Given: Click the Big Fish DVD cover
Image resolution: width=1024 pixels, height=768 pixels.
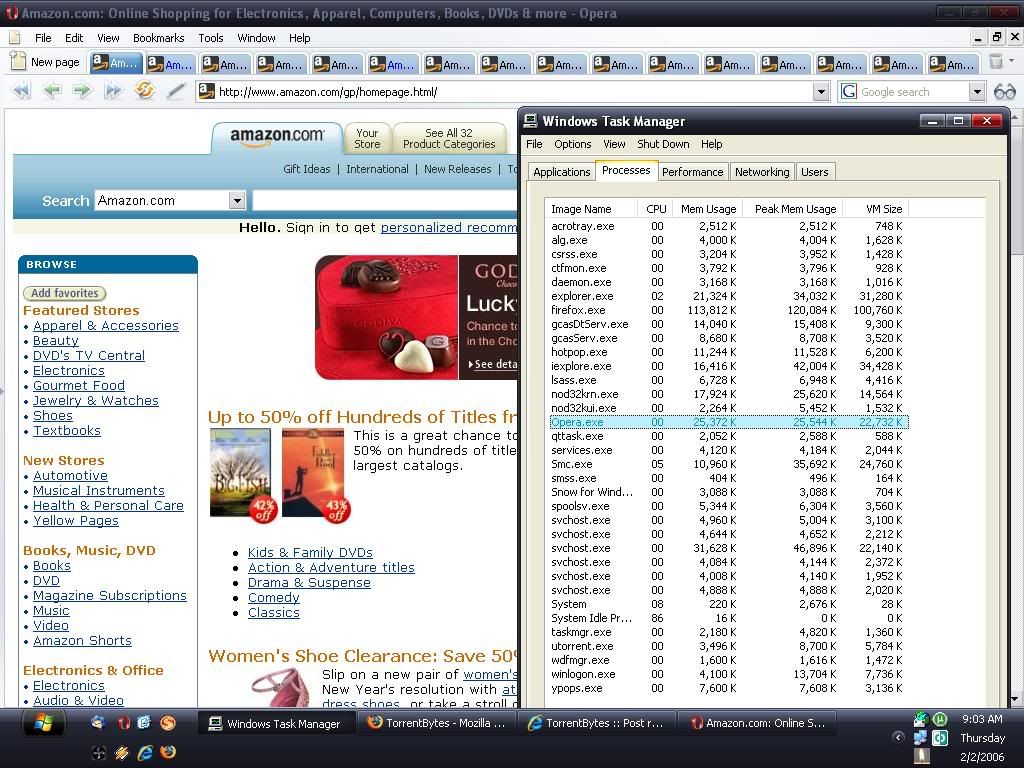Looking at the screenshot, I should click(240, 472).
